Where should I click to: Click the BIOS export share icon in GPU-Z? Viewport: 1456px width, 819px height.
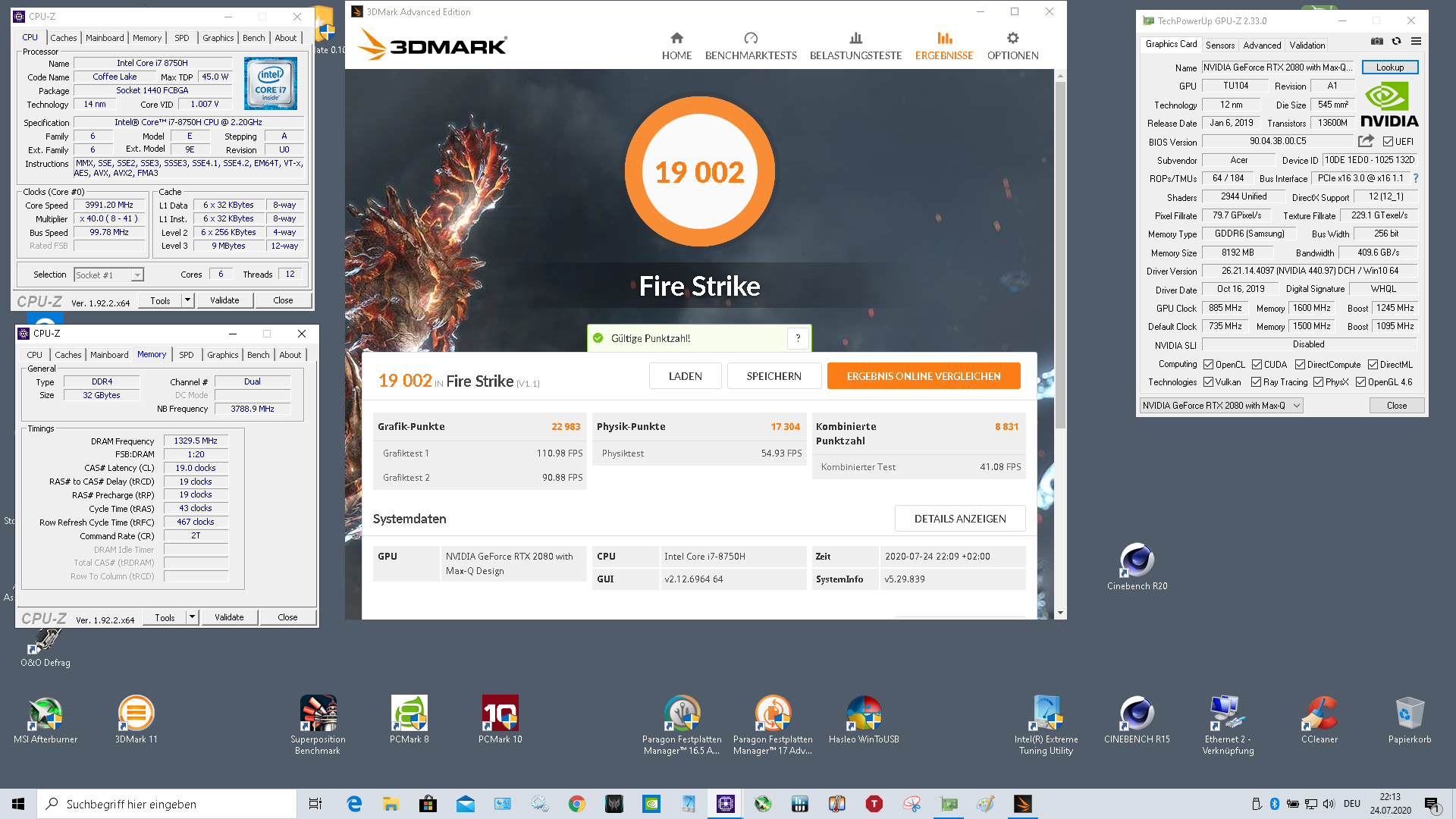point(1366,141)
